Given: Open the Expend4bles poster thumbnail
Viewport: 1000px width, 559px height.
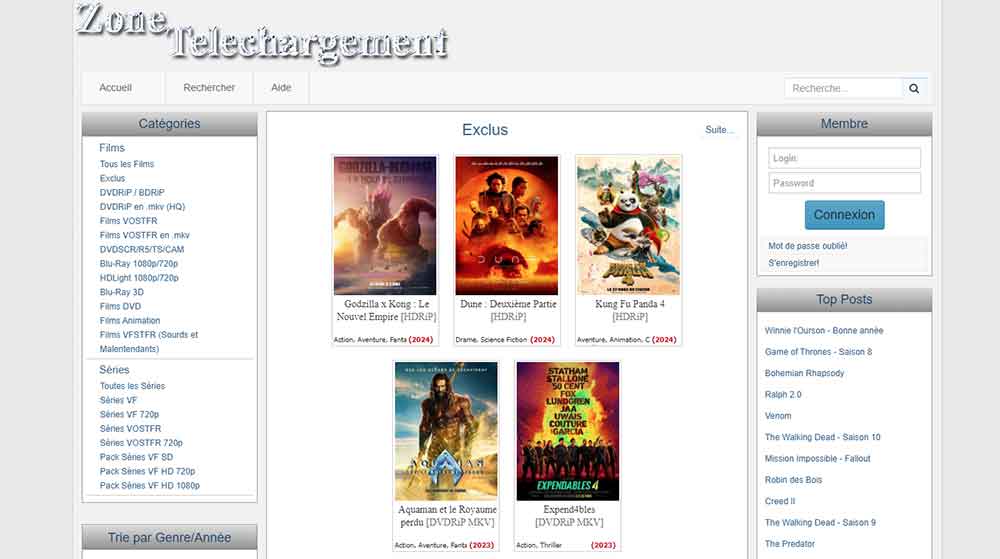Looking at the screenshot, I should point(568,432).
